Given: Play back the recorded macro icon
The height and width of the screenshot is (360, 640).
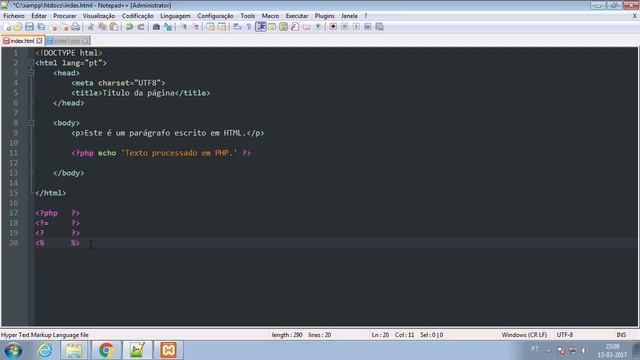Looking at the screenshot, I should (356, 27).
